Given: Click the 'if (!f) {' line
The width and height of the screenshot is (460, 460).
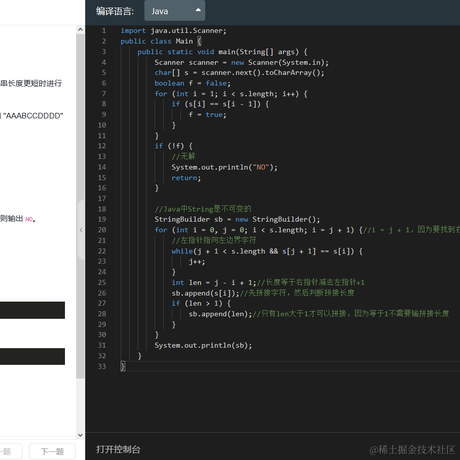Looking at the screenshot, I should click(173, 146).
